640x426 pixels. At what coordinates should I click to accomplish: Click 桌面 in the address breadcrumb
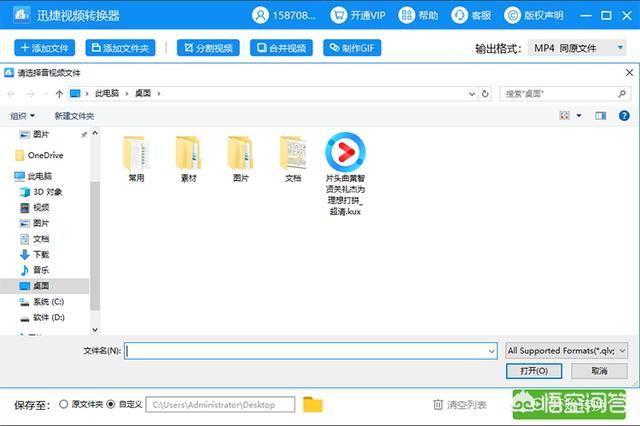(x=143, y=93)
